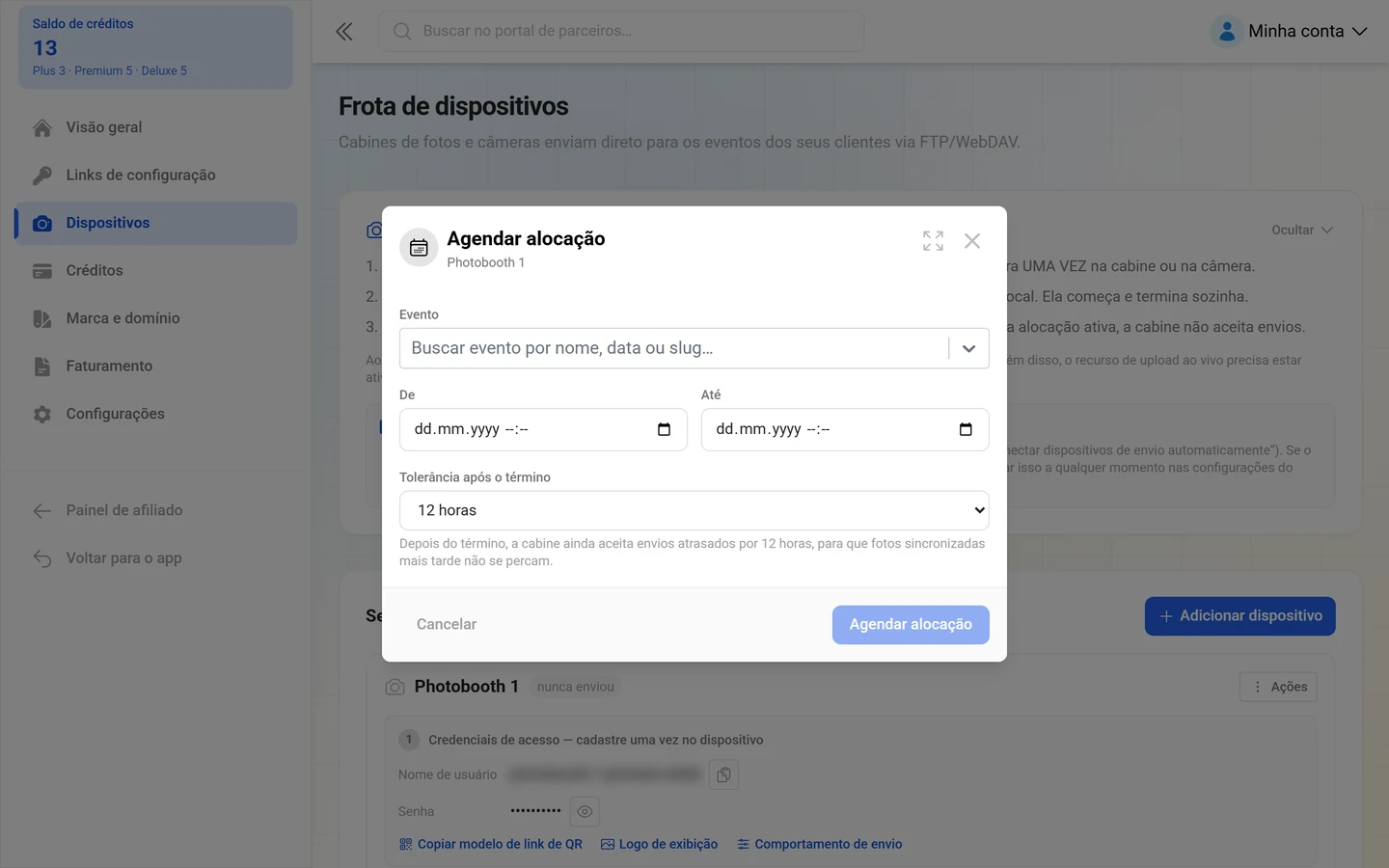
Task: Click the masked Senha dots
Action: click(535, 811)
